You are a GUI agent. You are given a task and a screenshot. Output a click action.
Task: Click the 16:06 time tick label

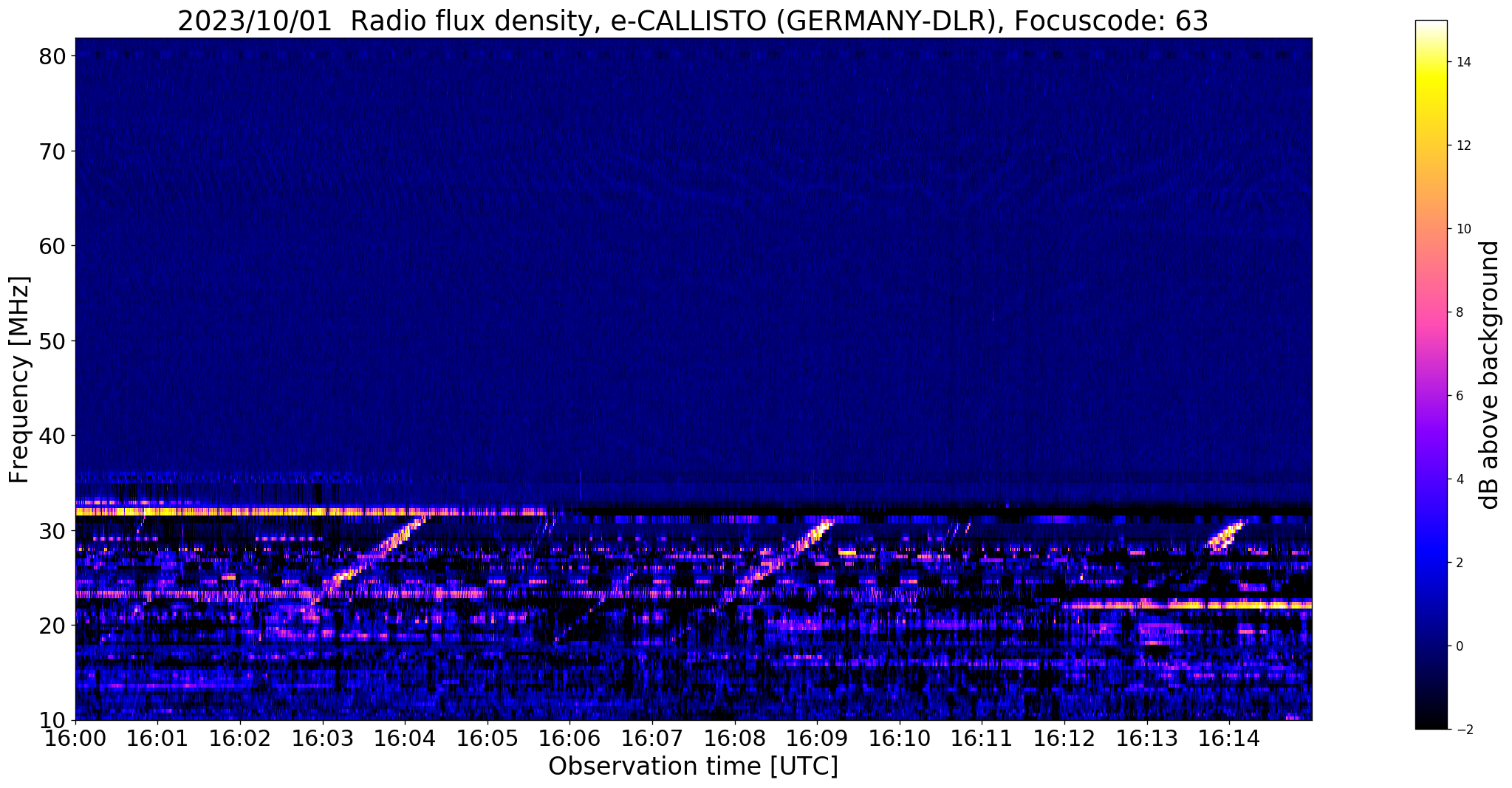(569, 737)
